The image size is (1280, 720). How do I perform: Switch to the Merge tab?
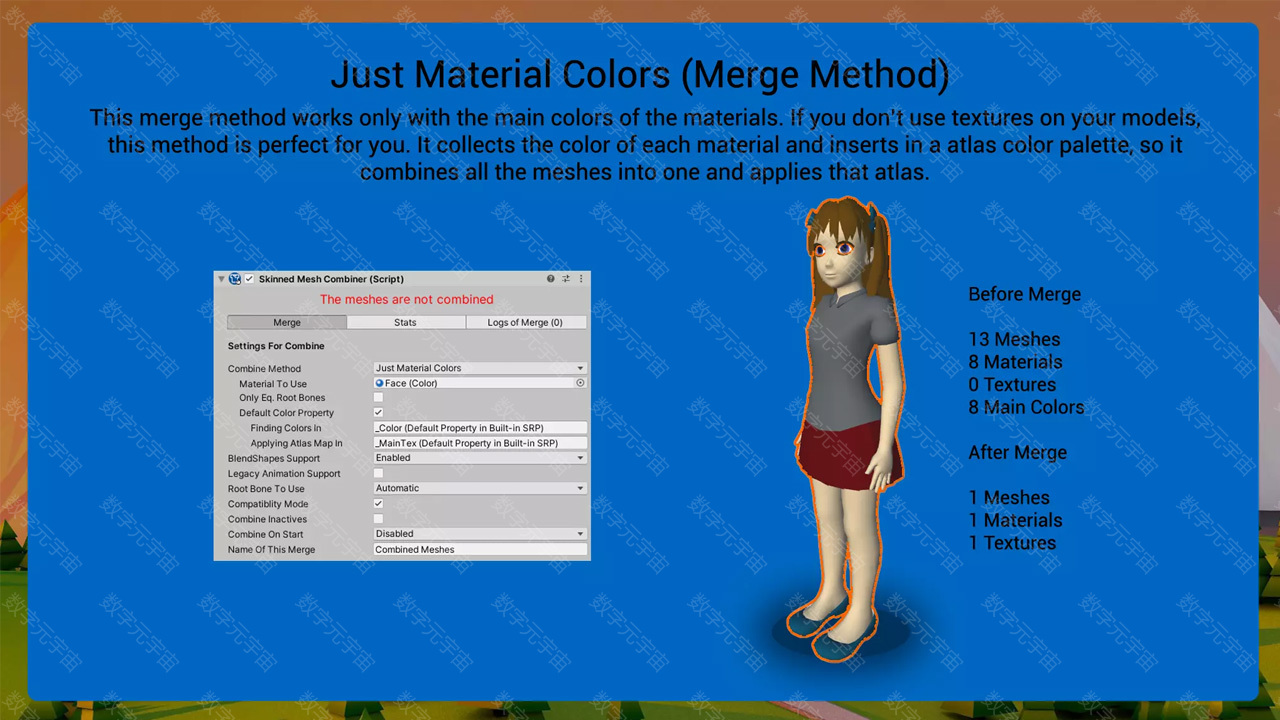[287, 322]
